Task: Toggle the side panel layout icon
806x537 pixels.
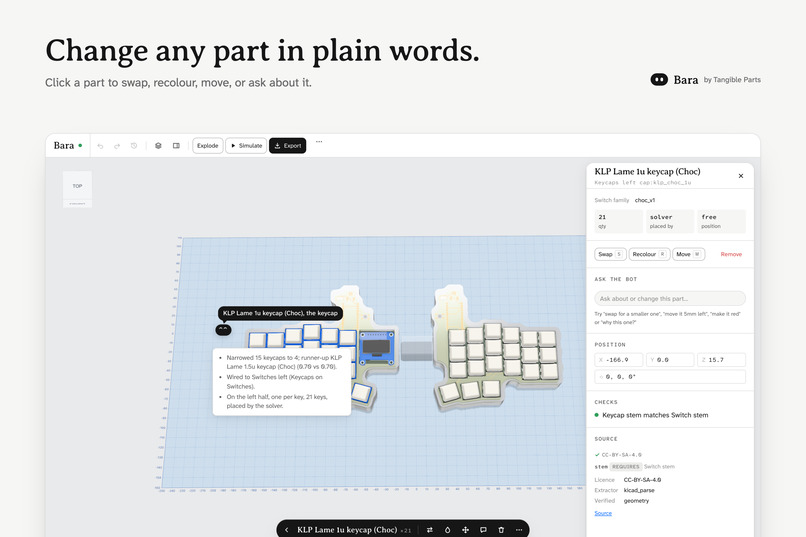Action: [x=176, y=146]
